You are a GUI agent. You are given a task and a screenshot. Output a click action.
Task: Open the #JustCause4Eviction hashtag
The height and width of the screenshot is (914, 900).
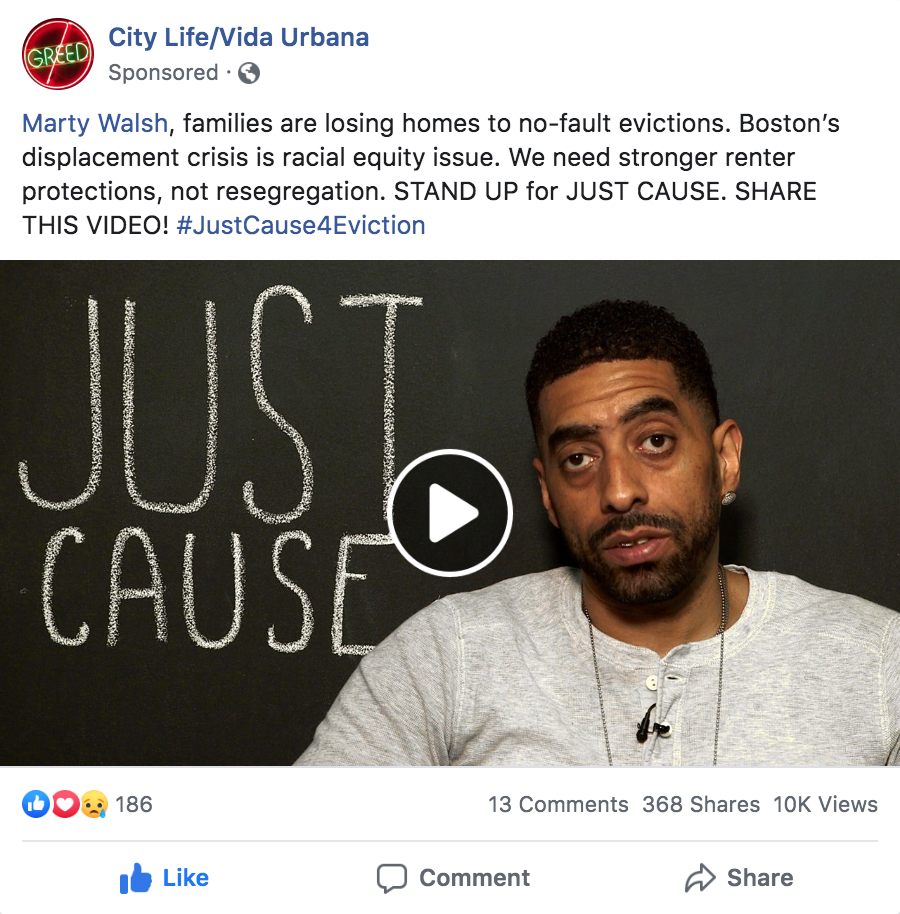click(x=301, y=225)
